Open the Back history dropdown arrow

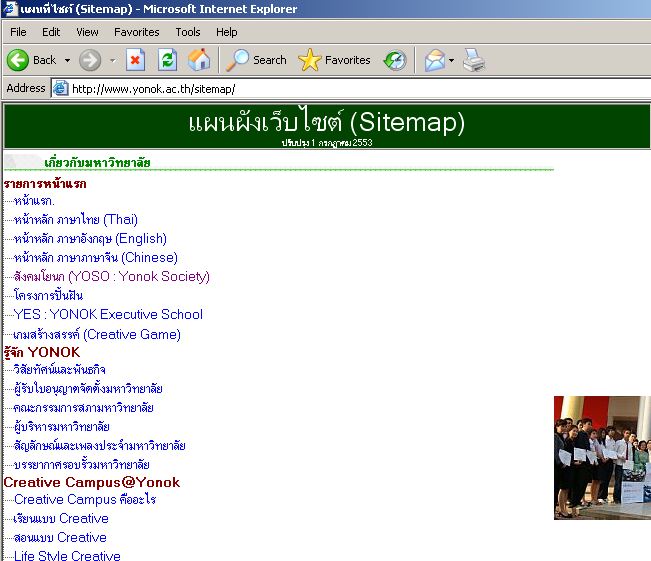67,61
